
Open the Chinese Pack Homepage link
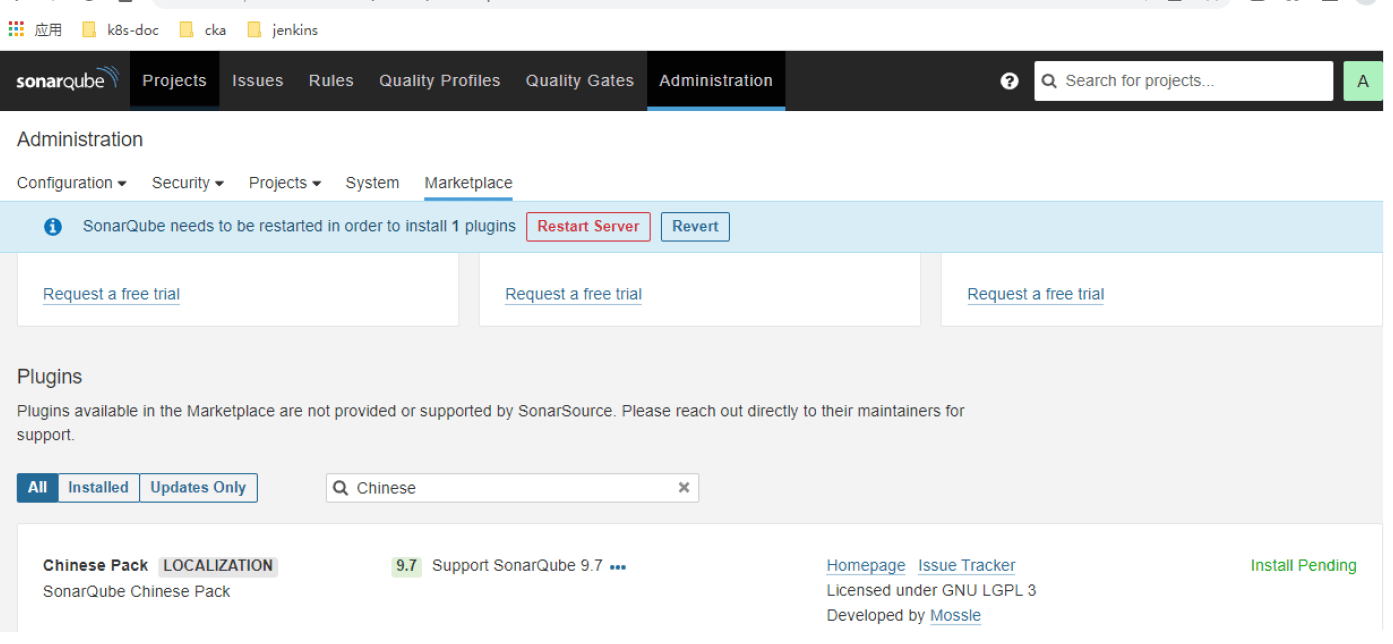click(865, 566)
